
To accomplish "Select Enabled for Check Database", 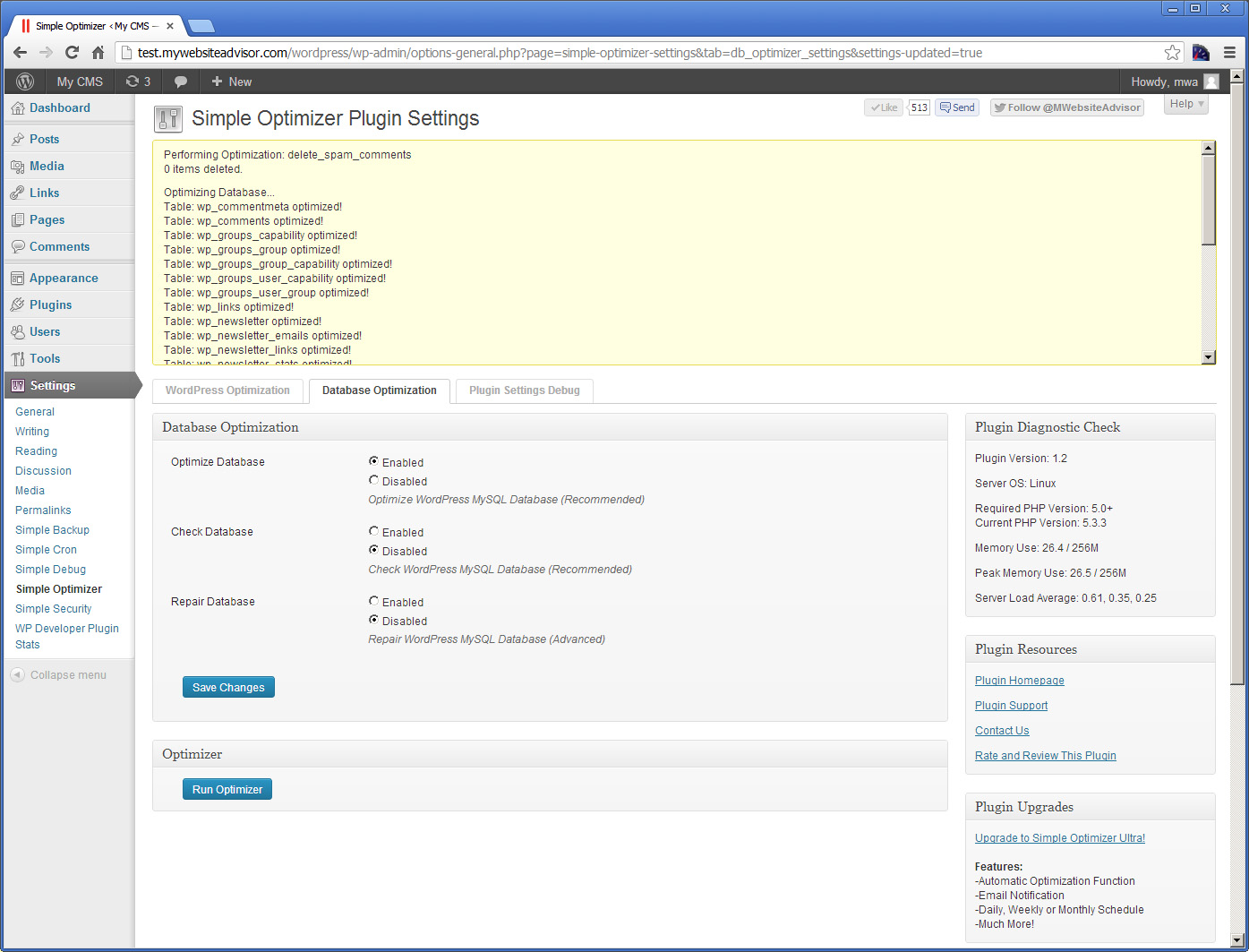I will click(374, 531).
